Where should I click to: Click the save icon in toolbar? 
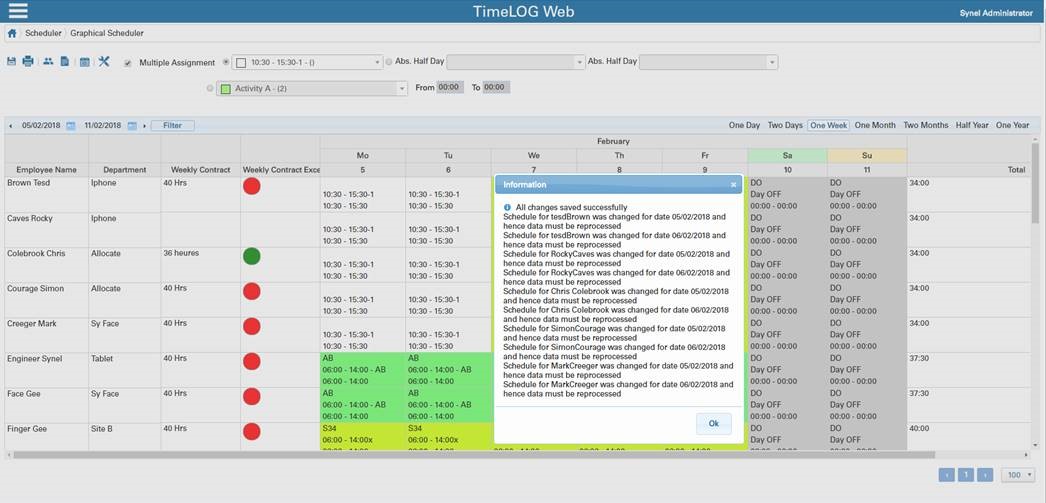pyautogui.click(x=12, y=62)
